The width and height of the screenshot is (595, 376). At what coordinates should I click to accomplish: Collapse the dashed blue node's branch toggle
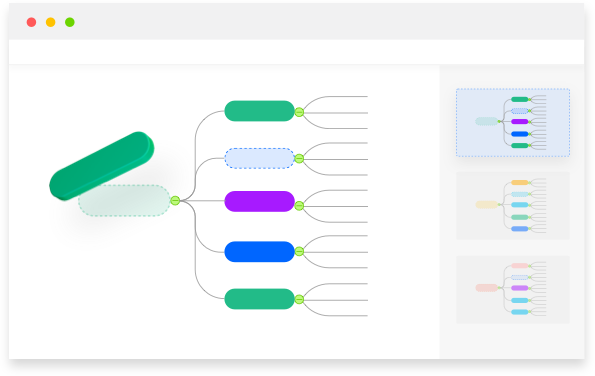point(299,159)
